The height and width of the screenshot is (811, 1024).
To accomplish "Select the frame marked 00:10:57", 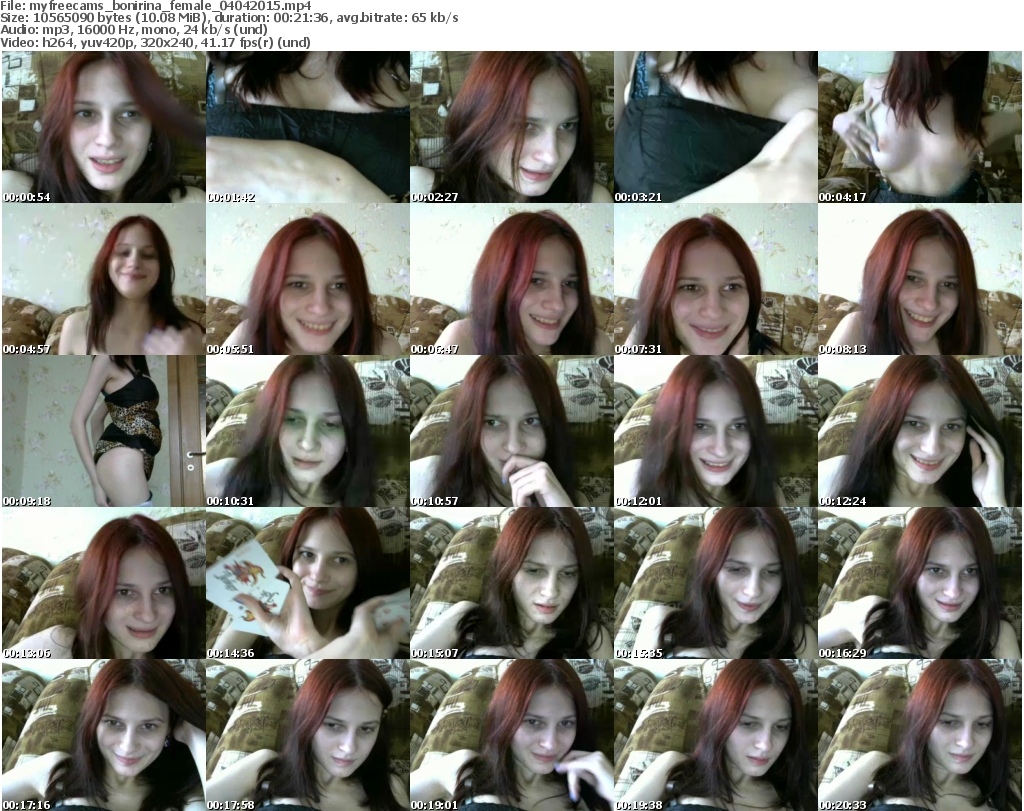I will [x=511, y=431].
